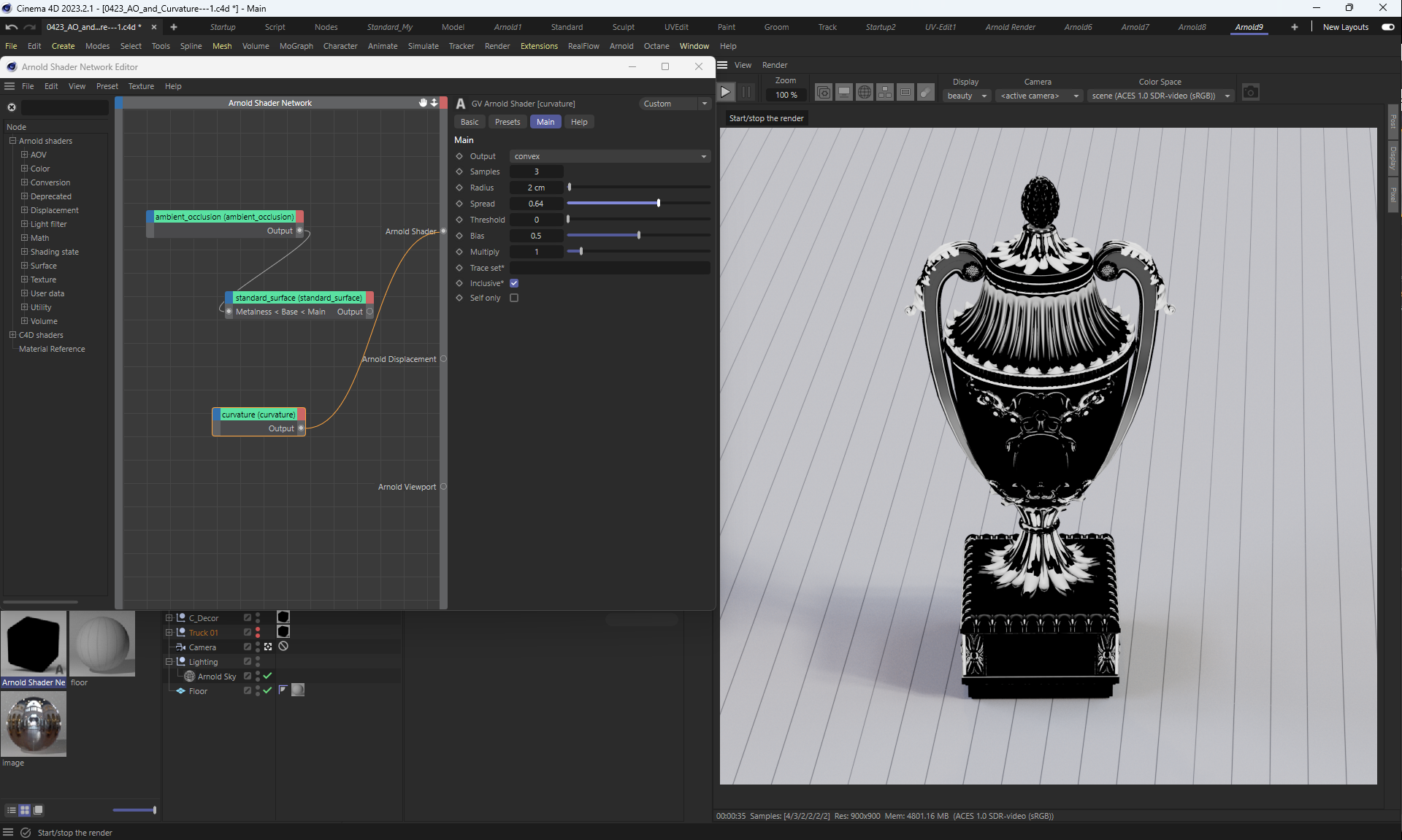Click the pause render icon
Screen dimensions: 1402x840
[x=746, y=93]
